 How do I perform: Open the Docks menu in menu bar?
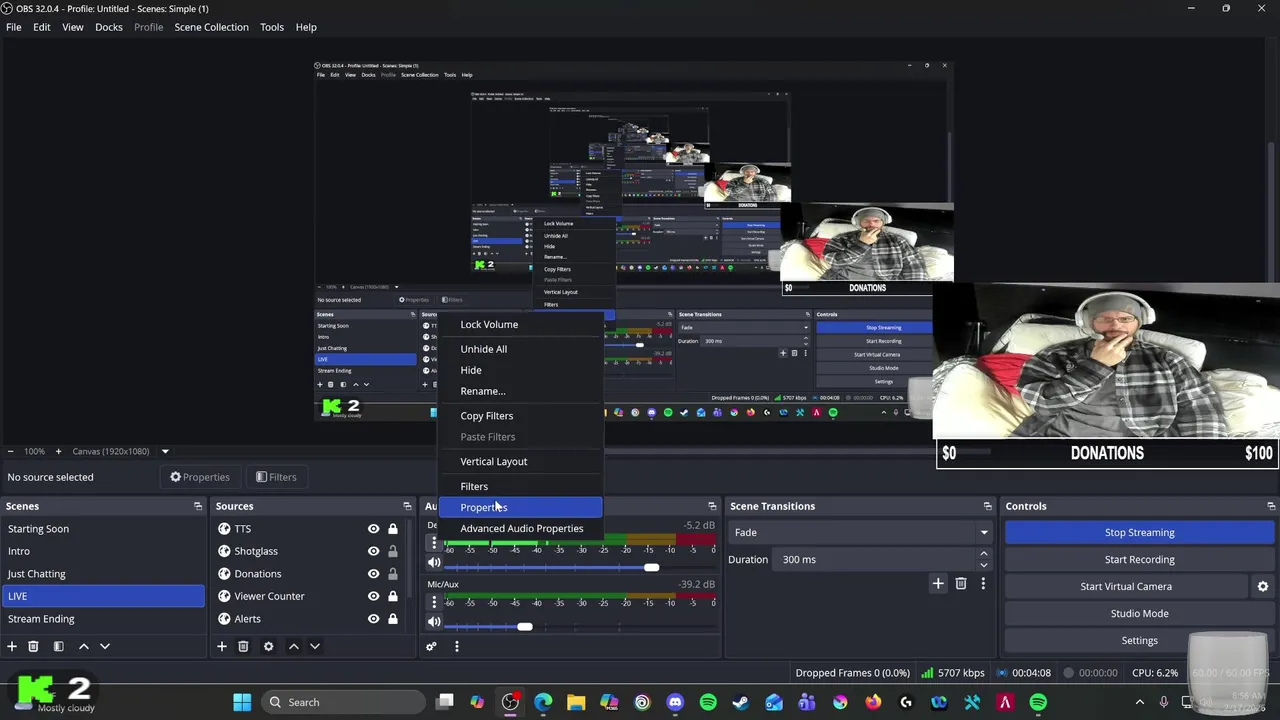pyautogui.click(x=109, y=27)
